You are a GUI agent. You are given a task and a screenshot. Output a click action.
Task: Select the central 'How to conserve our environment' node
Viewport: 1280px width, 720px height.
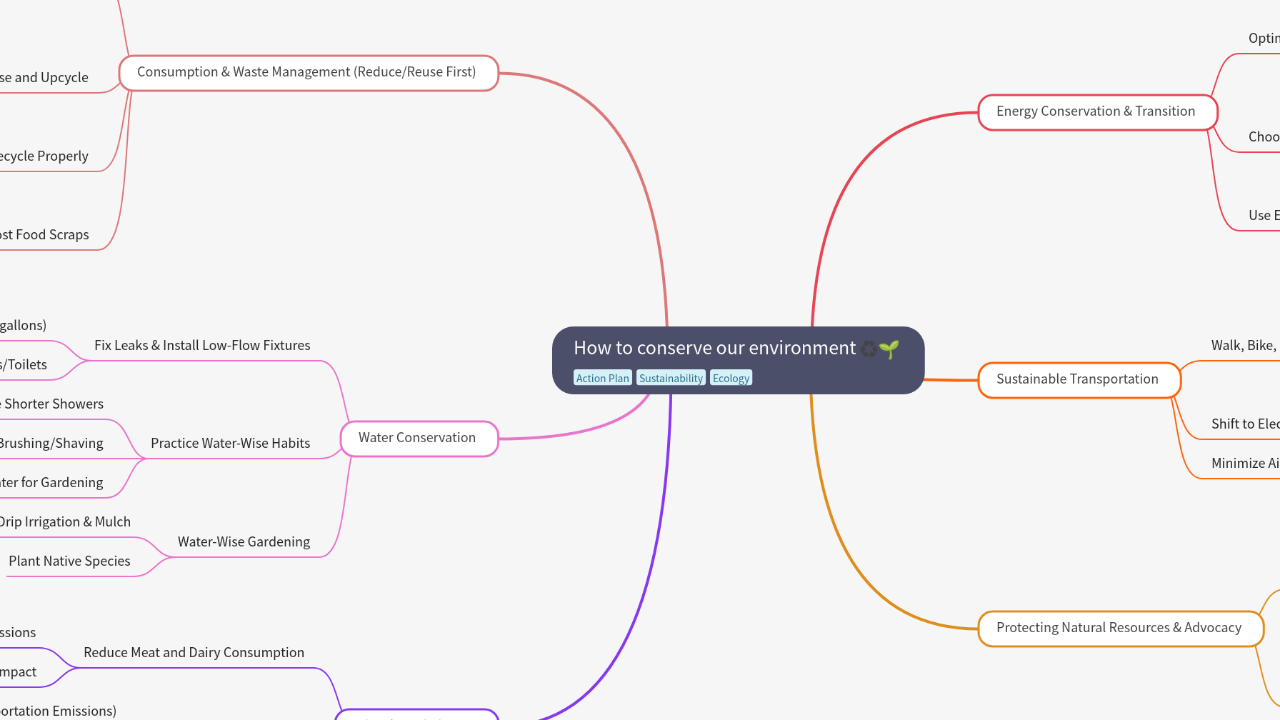[x=714, y=349]
